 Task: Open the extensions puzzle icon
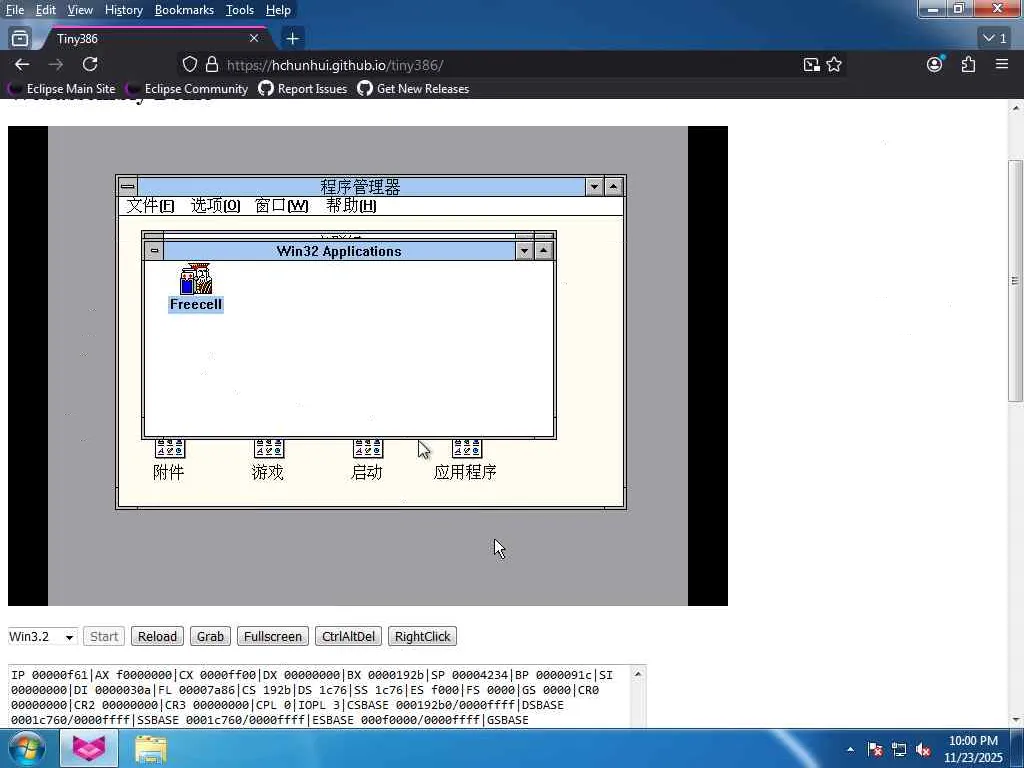pos(968,64)
